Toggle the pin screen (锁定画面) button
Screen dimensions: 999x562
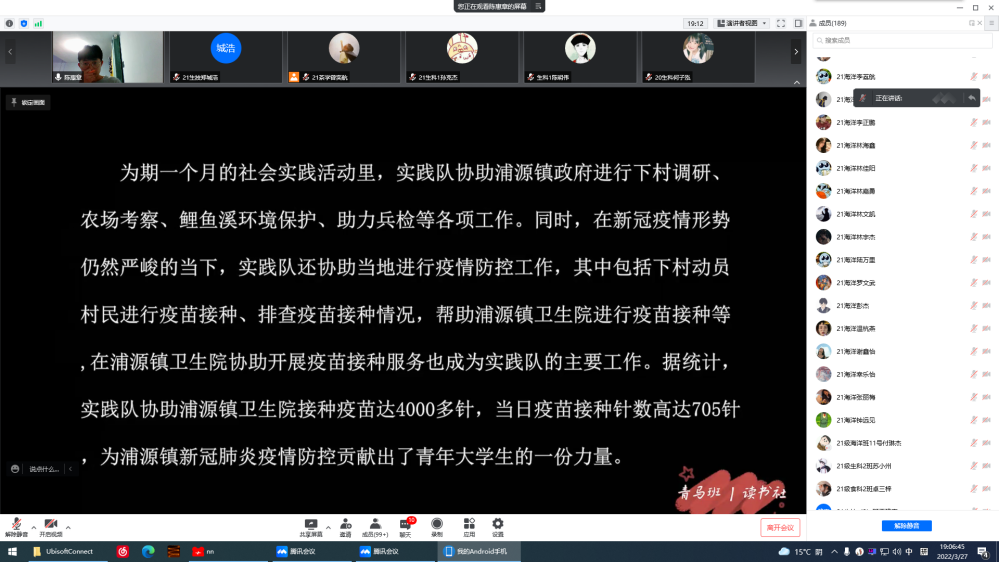(x=28, y=102)
